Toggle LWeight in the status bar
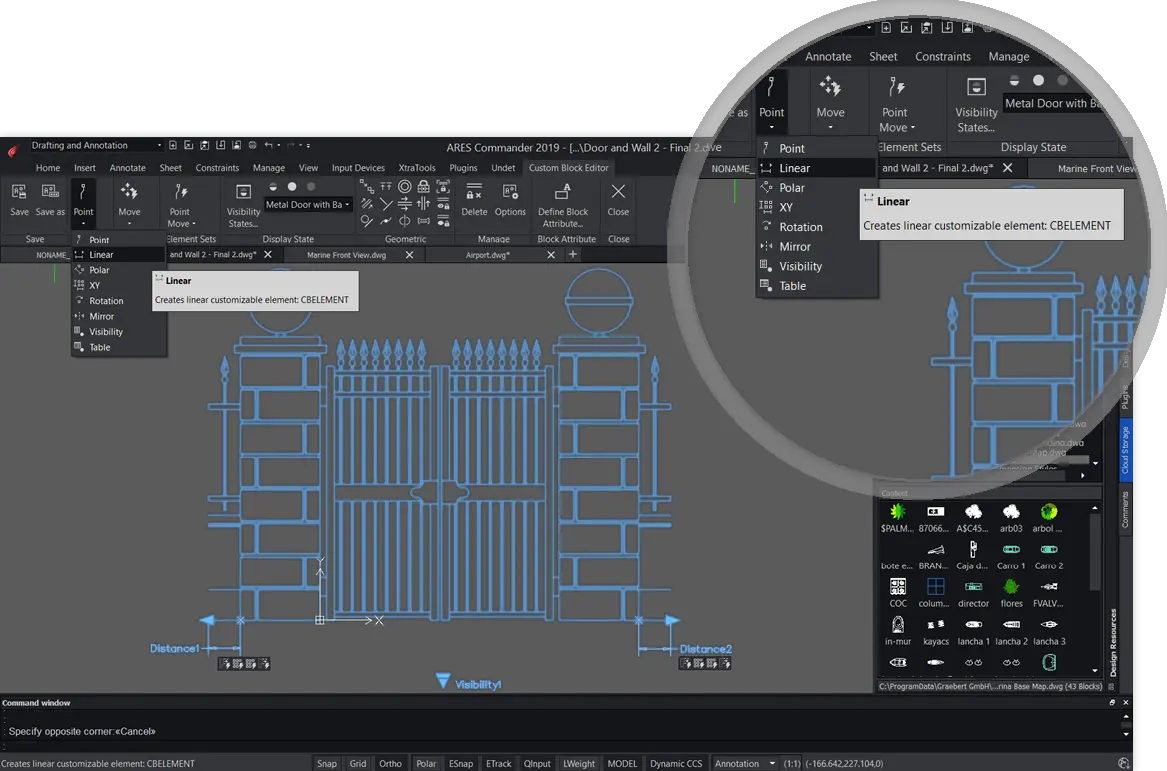1167x771 pixels. [578, 764]
